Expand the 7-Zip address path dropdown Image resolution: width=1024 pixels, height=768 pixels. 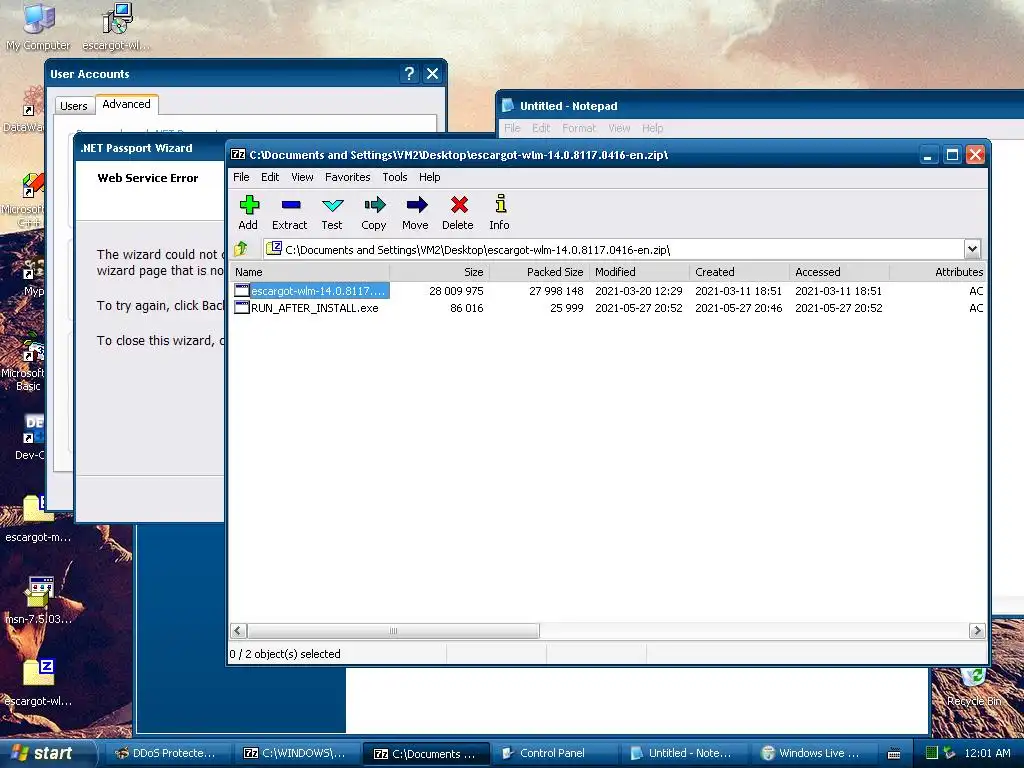[x=972, y=249]
